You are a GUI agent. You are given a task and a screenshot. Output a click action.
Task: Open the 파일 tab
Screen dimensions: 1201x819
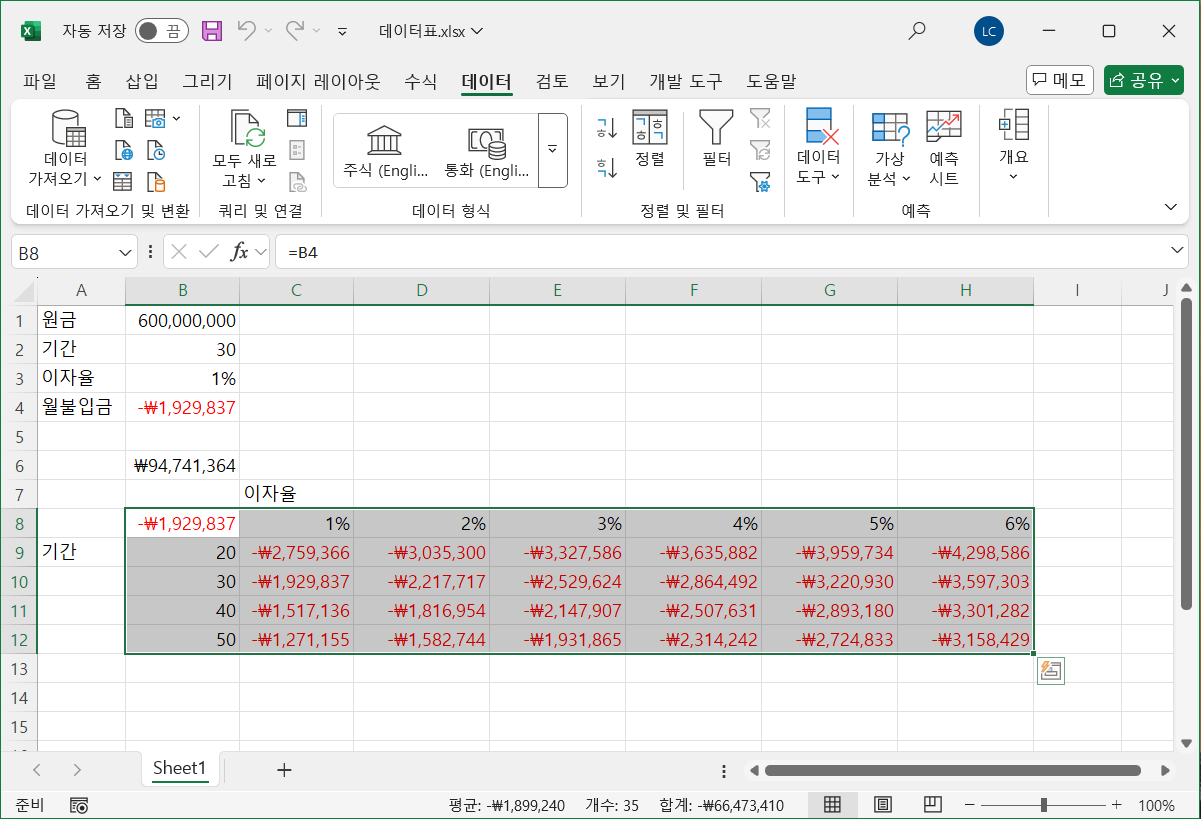(40, 82)
